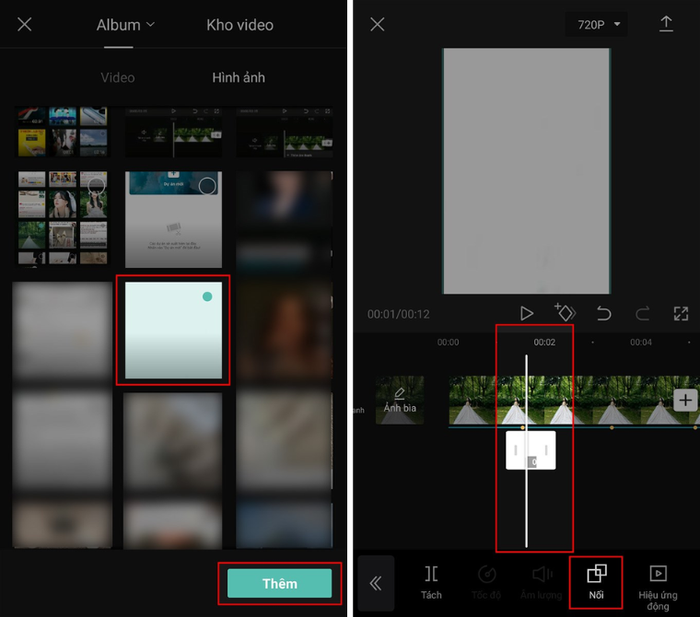This screenshot has width=700, height=617.
Task: Tick the selection circle on the photo collage thumbnail
Action: click(96, 186)
